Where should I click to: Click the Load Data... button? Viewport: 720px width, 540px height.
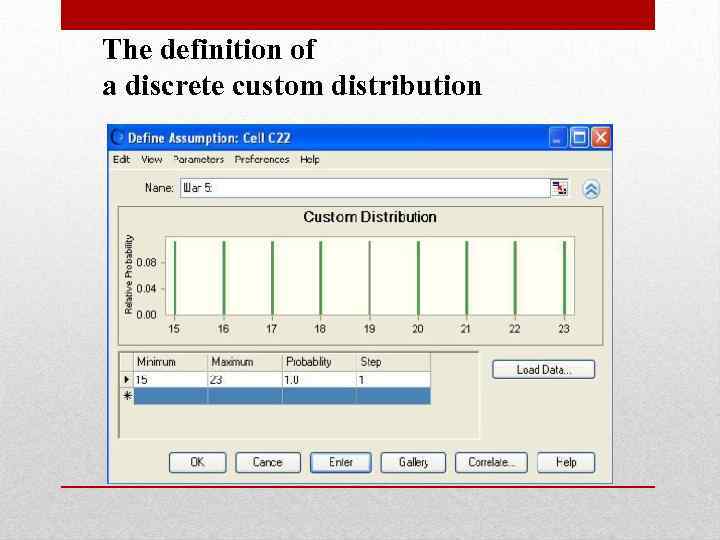544,370
